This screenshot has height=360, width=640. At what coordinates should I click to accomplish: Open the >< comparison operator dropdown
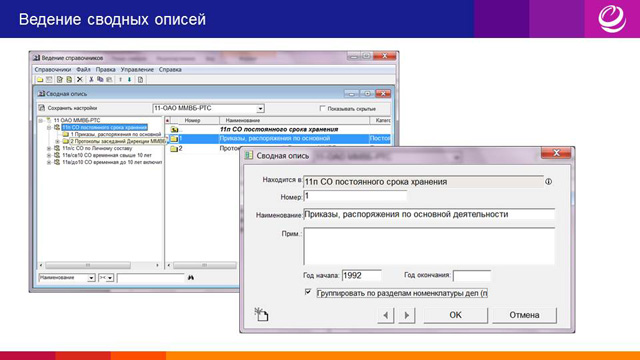tap(110, 278)
